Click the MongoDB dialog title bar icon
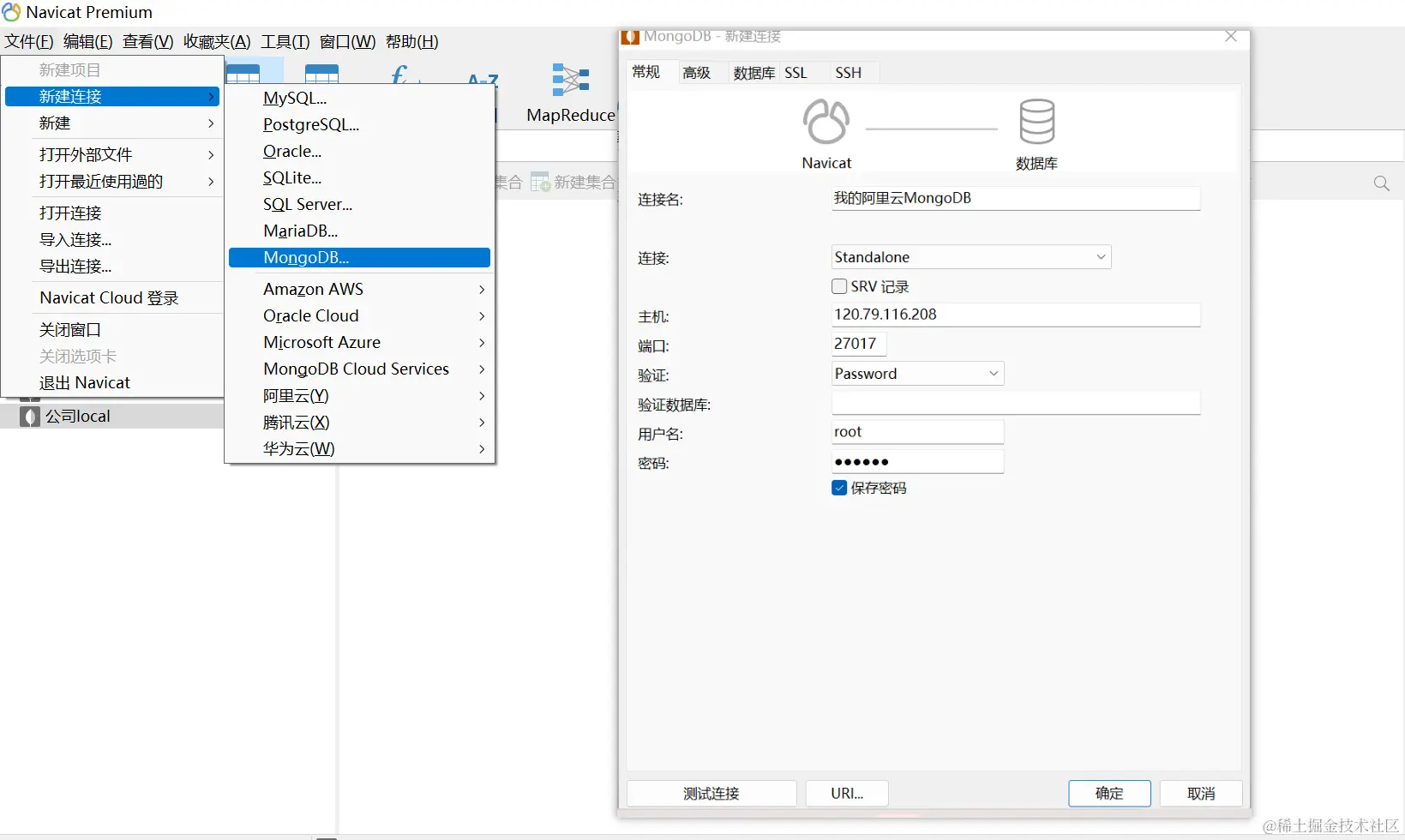 [631, 37]
